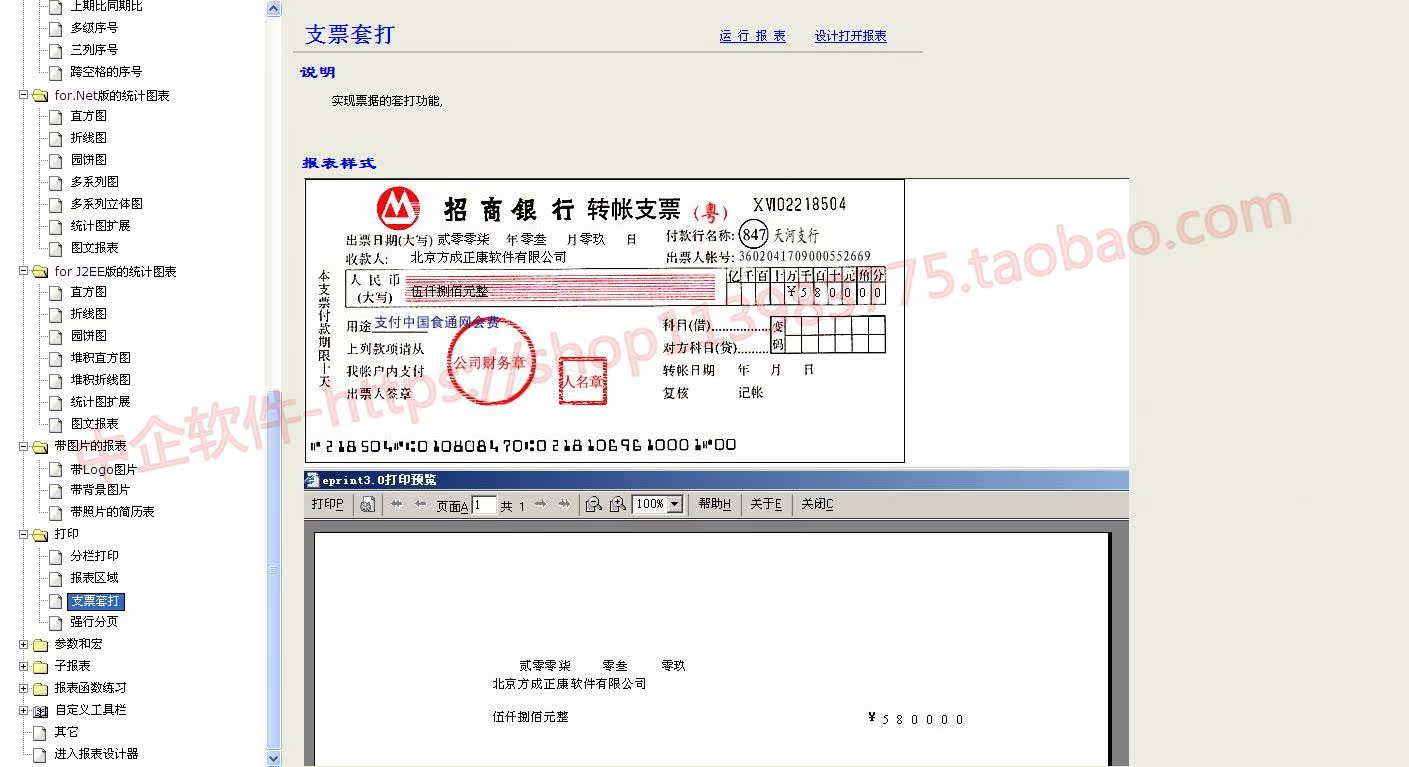Click the tree panel scroll up arrow
This screenshot has width=1409, height=767.
click(x=274, y=9)
